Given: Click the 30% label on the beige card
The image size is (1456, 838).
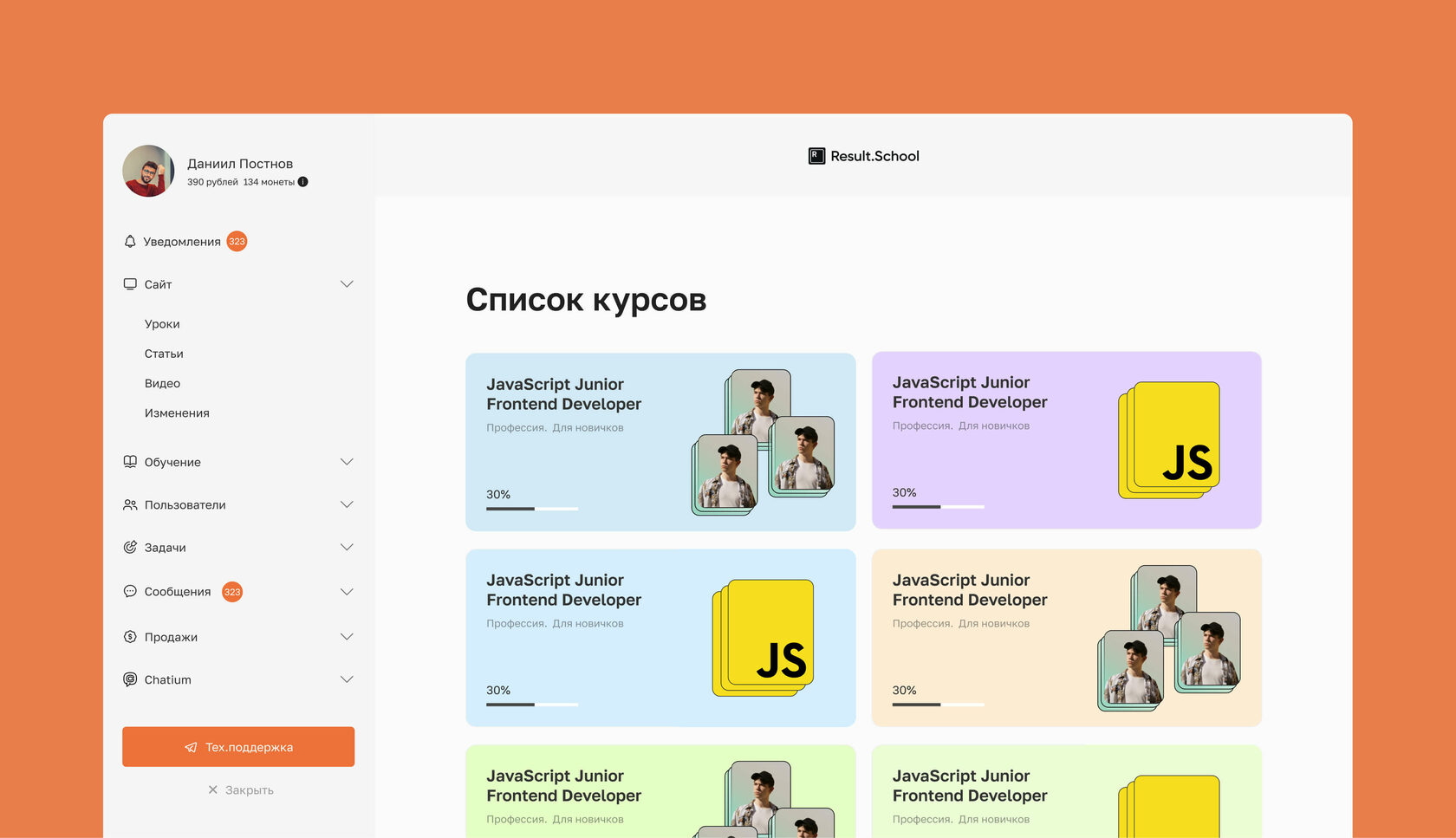Looking at the screenshot, I should 905,690.
